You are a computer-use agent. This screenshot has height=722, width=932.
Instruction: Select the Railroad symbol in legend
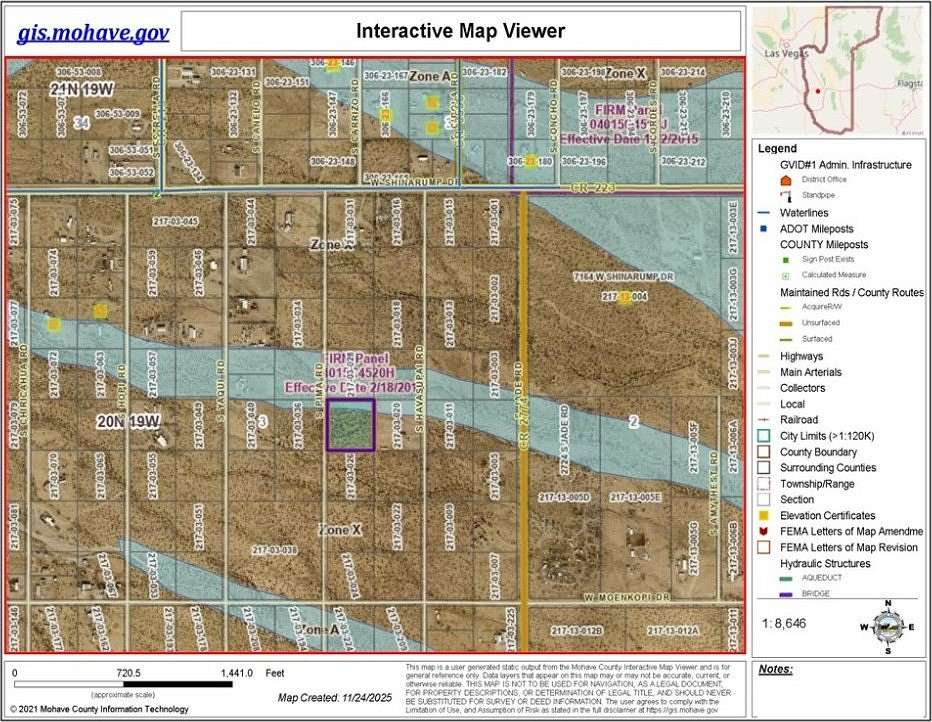[x=765, y=419]
